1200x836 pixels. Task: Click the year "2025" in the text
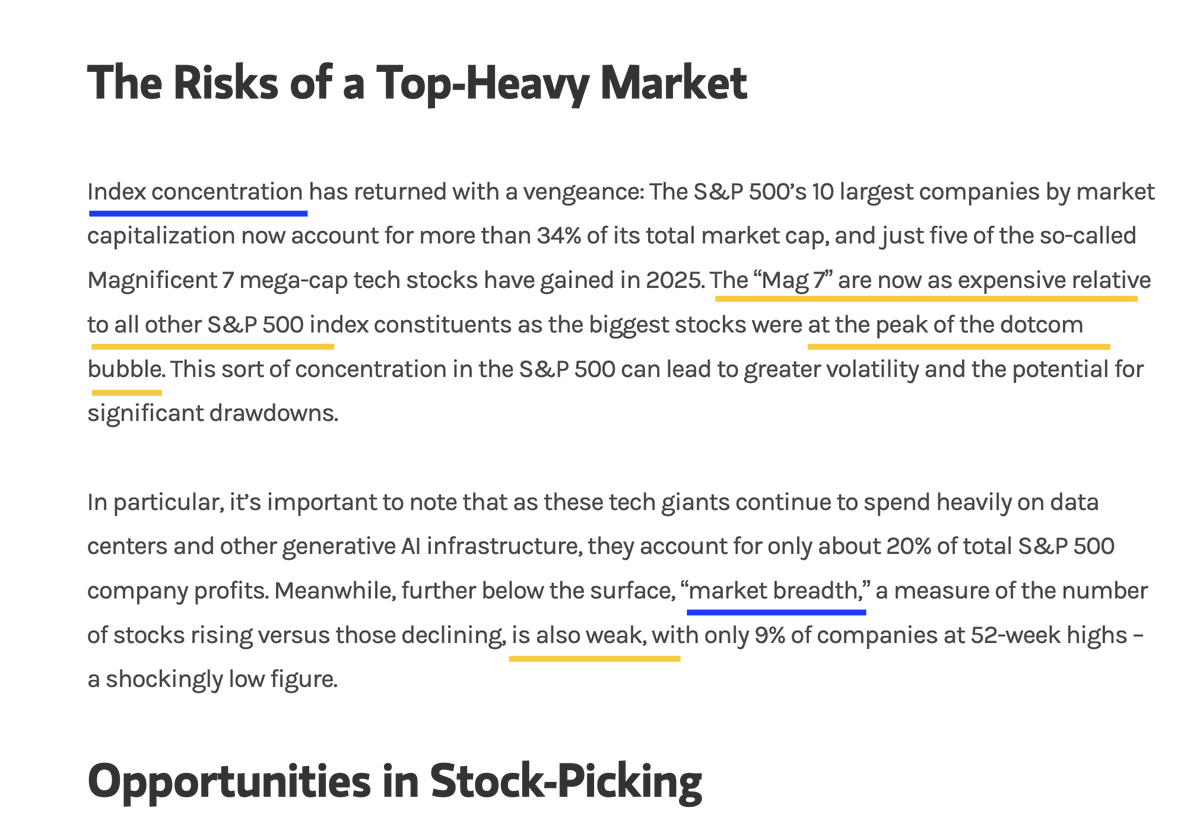(x=673, y=280)
